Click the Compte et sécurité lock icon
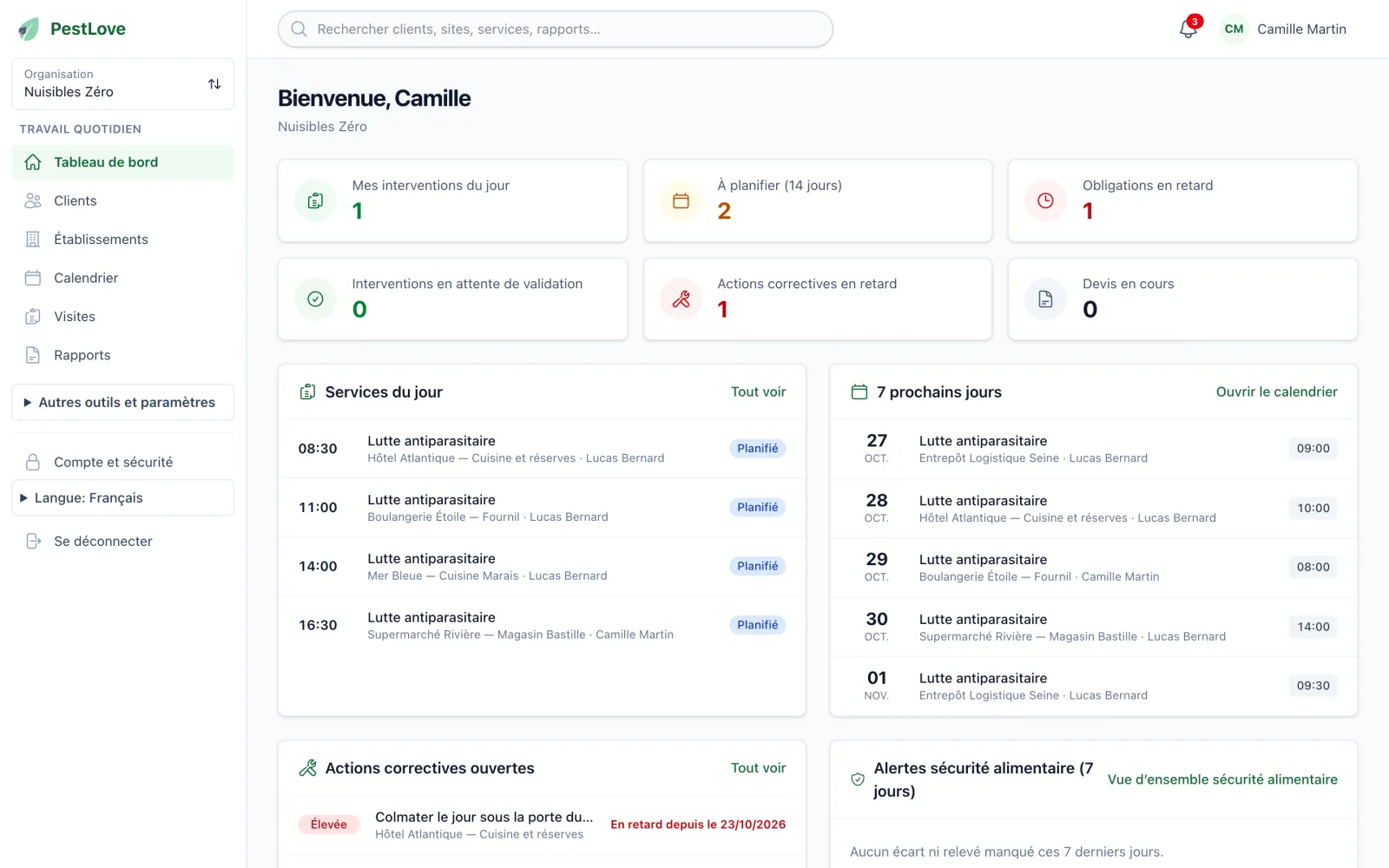Screen dimensions: 1389x868 tap(33, 462)
